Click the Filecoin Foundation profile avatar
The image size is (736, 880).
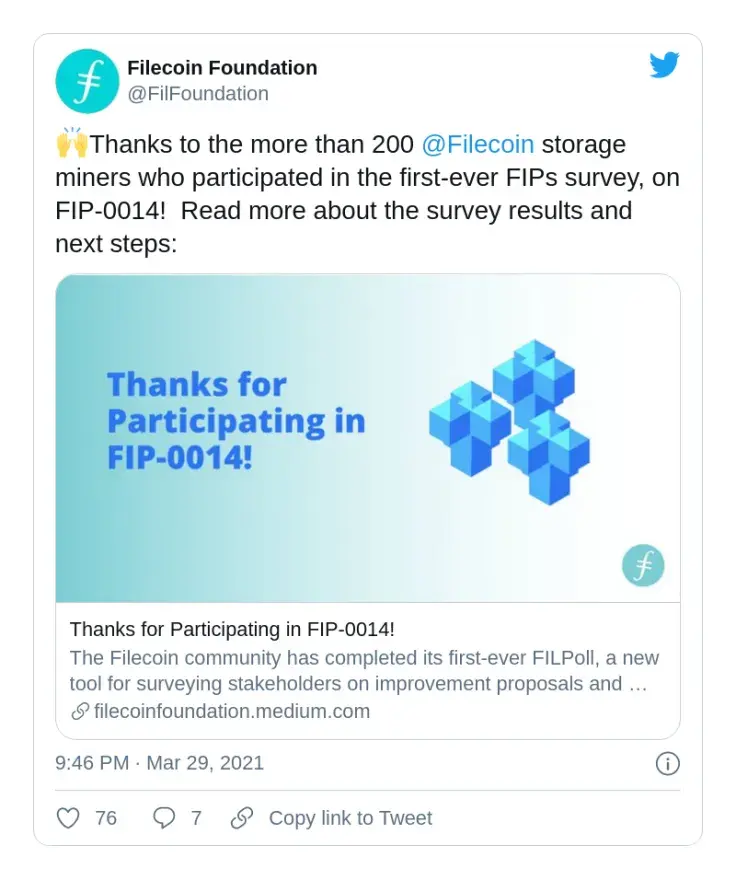point(87,81)
